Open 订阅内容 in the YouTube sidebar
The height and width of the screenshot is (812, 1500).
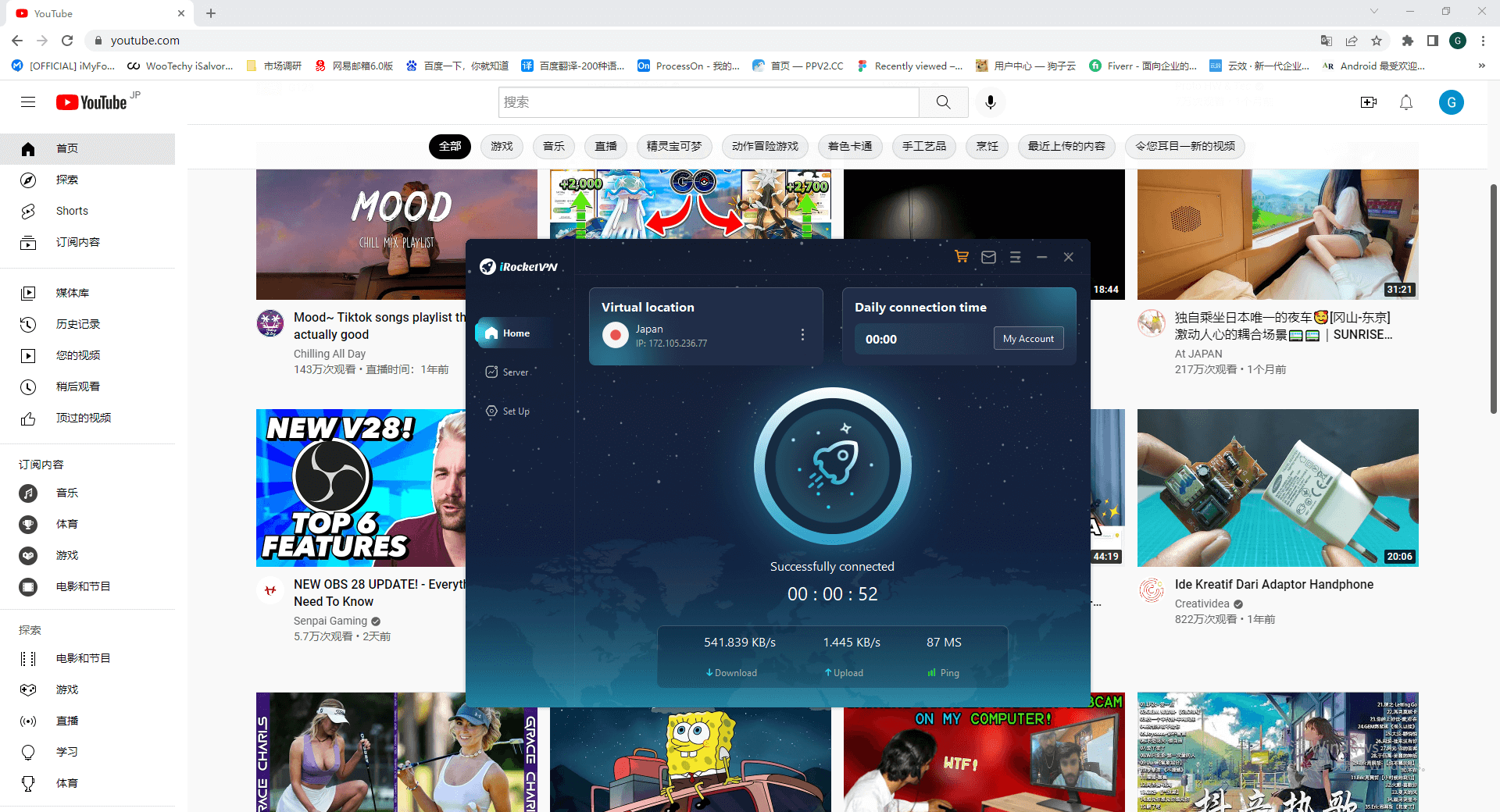coord(87,242)
